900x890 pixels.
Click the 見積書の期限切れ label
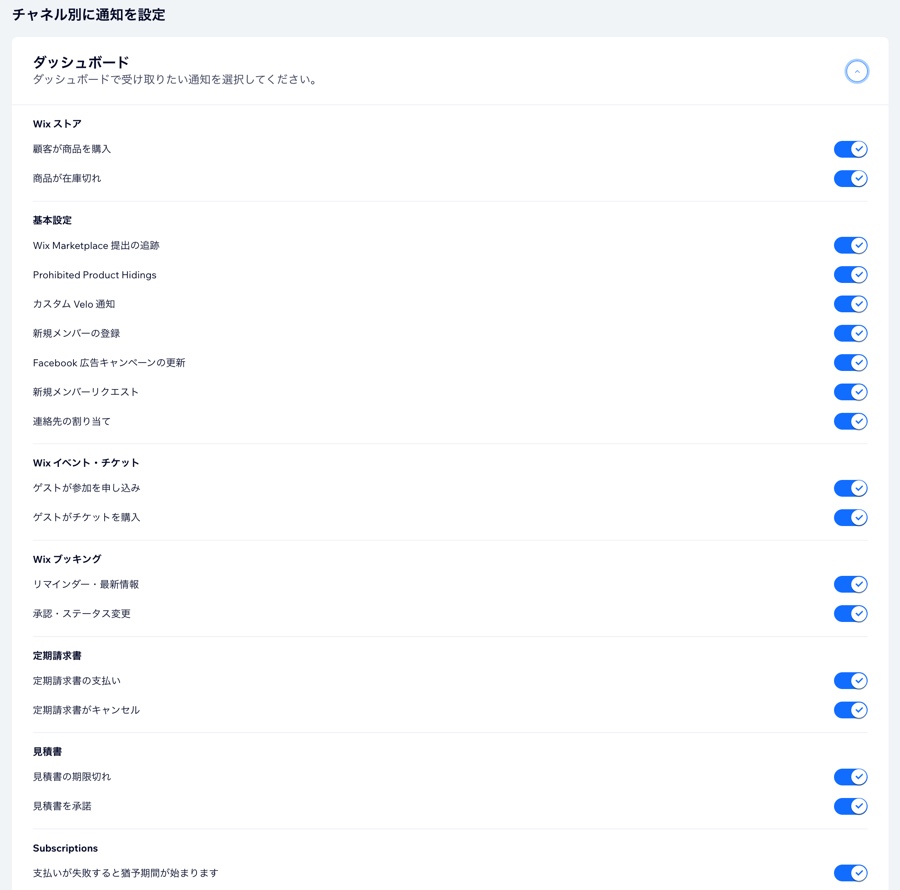[72, 778]
